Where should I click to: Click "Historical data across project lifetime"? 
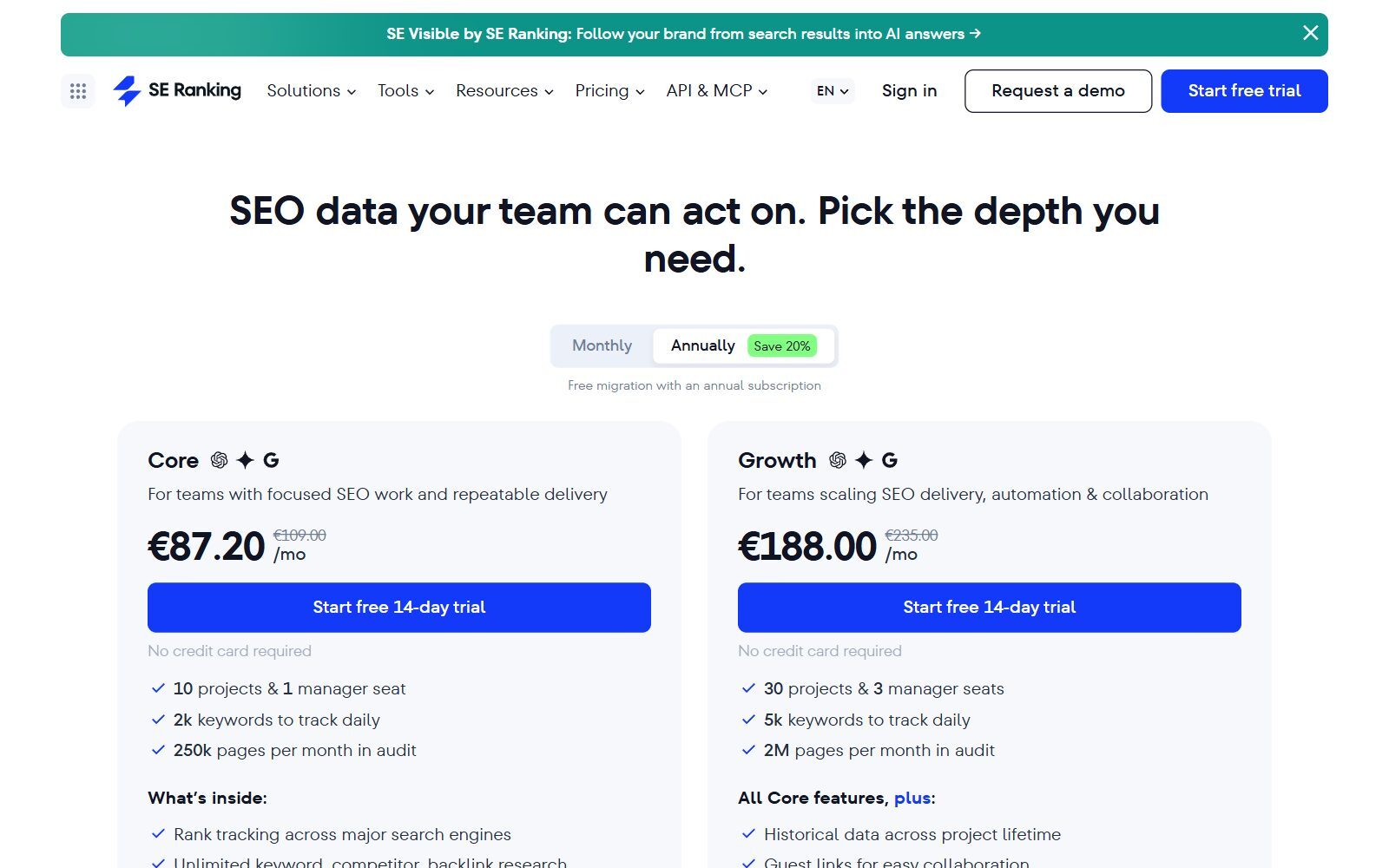click(x=912, y=834)
